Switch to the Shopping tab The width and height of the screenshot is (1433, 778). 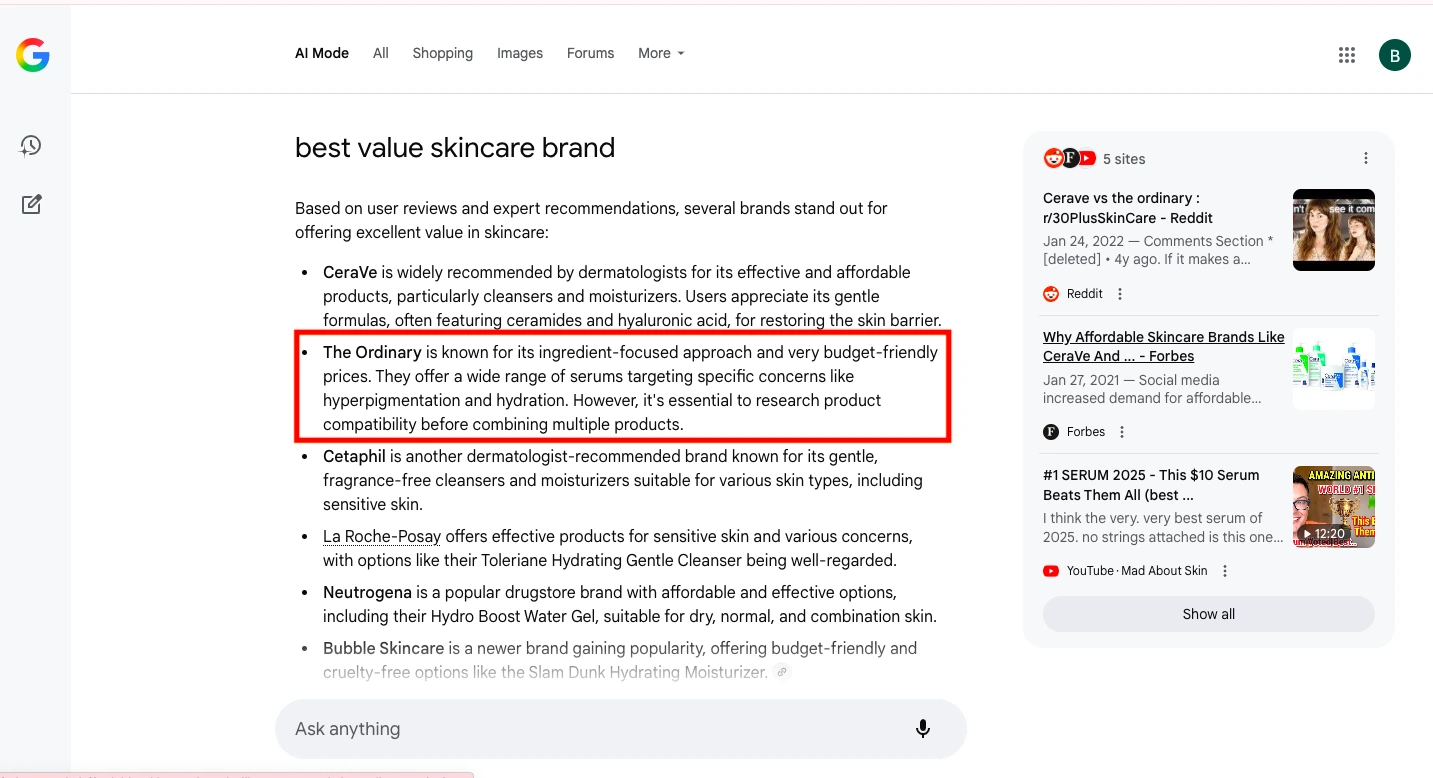(x=442, y=53)
